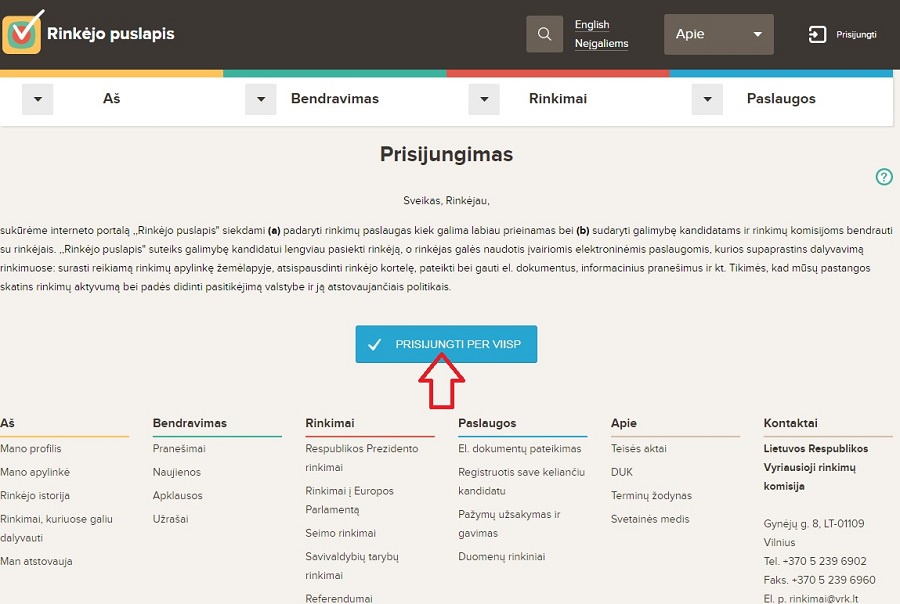Switch language to English
The width and height of the screenshot is (900, 604).
tap(592, 25)
